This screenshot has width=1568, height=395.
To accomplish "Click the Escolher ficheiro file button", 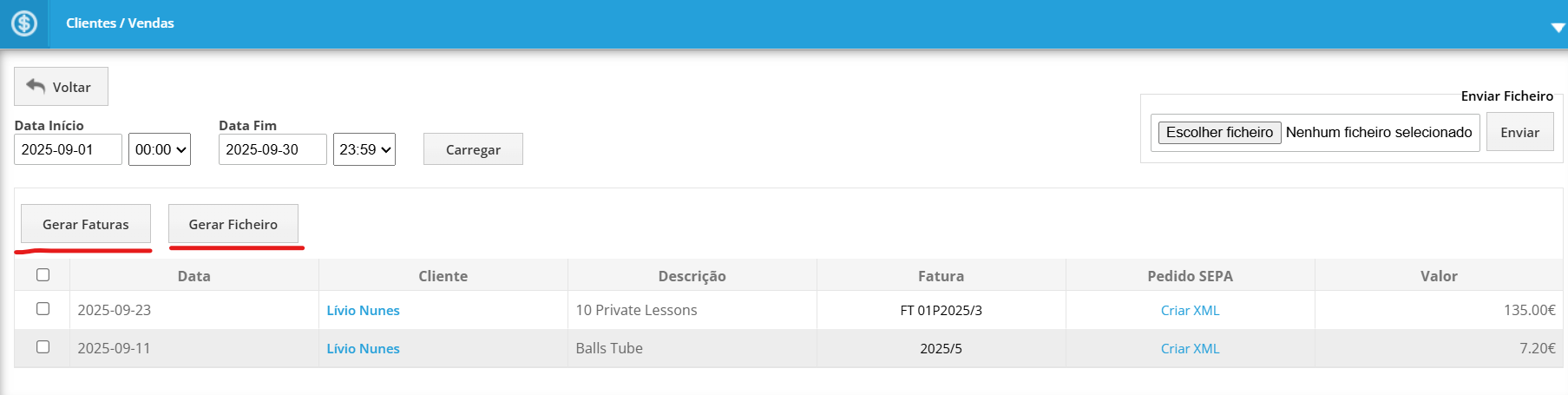I will pos(1219,133).
